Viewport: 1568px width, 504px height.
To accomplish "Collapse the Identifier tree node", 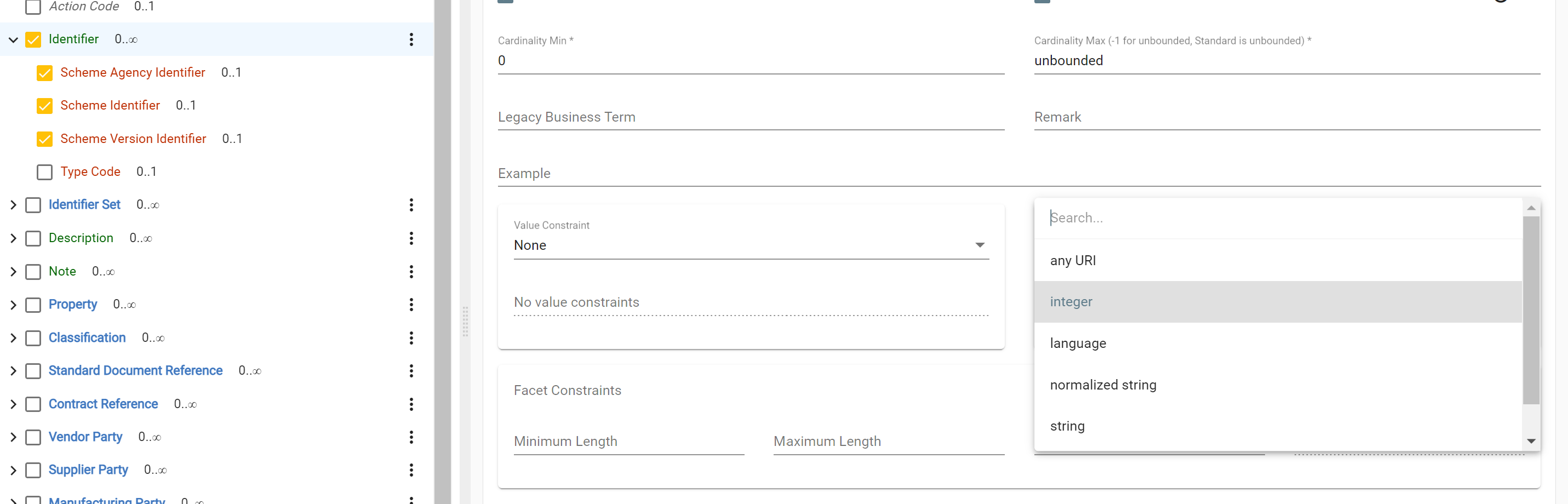I will (12, 39).
